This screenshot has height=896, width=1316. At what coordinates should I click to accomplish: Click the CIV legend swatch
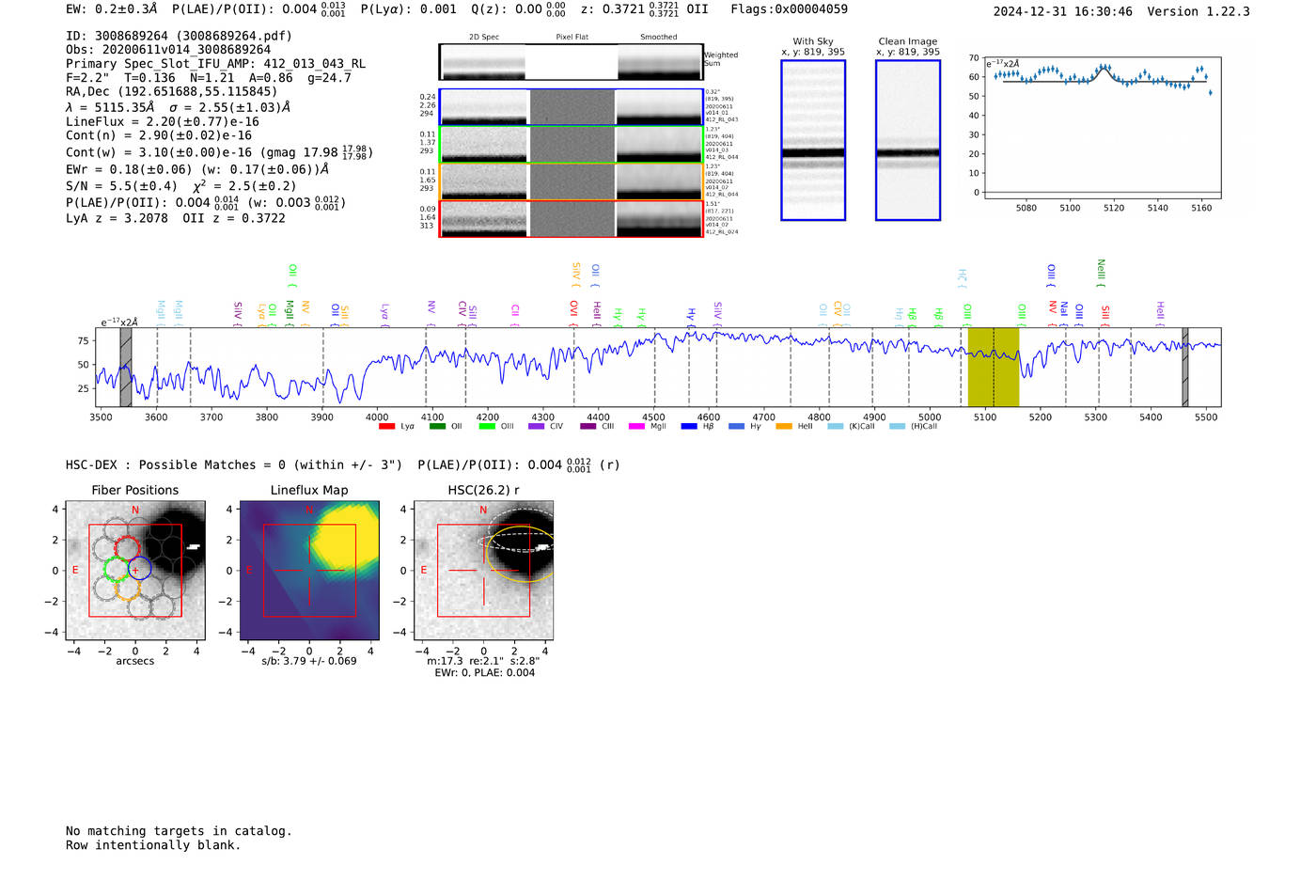click(x=537, y=427)
